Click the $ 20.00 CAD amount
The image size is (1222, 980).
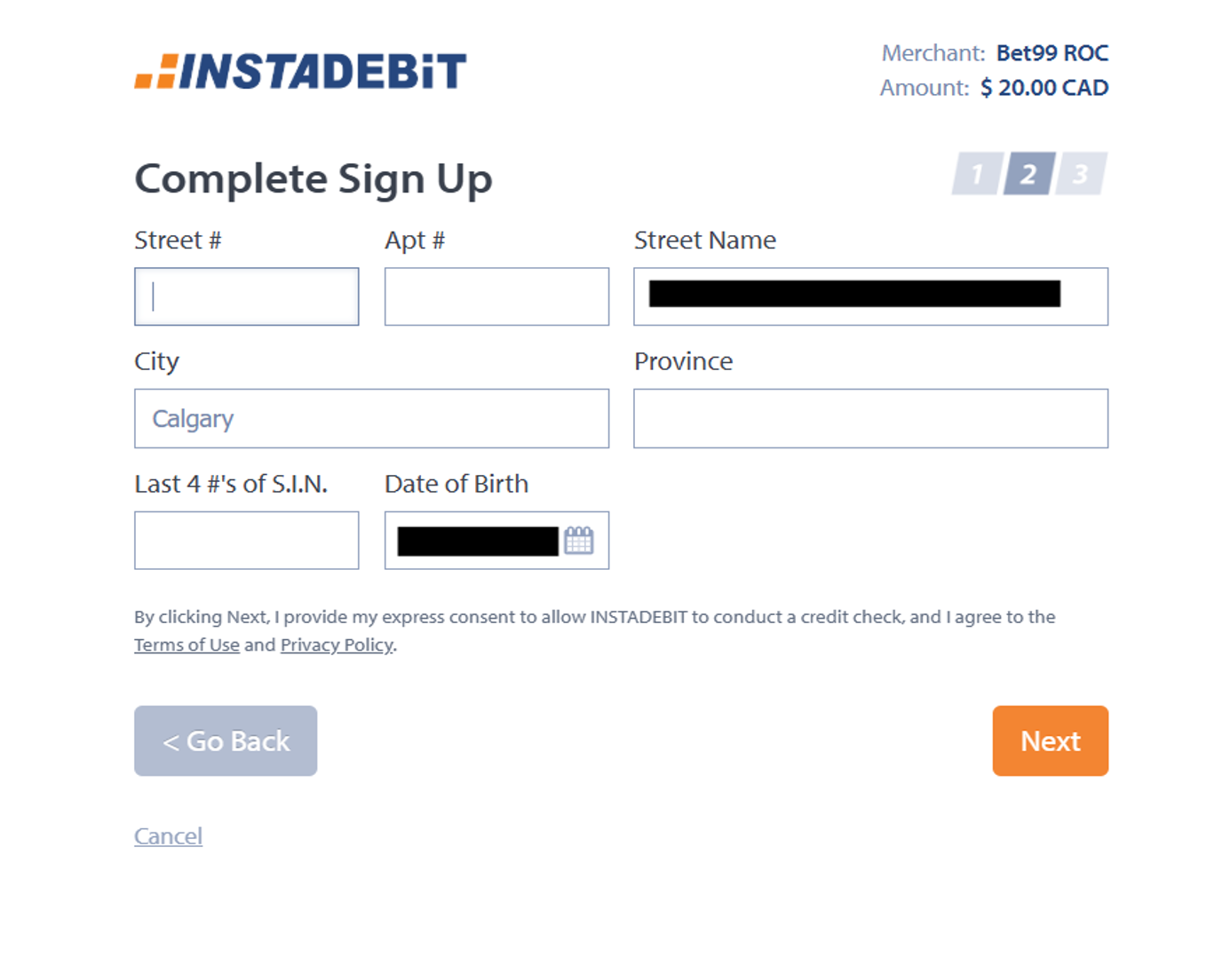coord(1043,88)
